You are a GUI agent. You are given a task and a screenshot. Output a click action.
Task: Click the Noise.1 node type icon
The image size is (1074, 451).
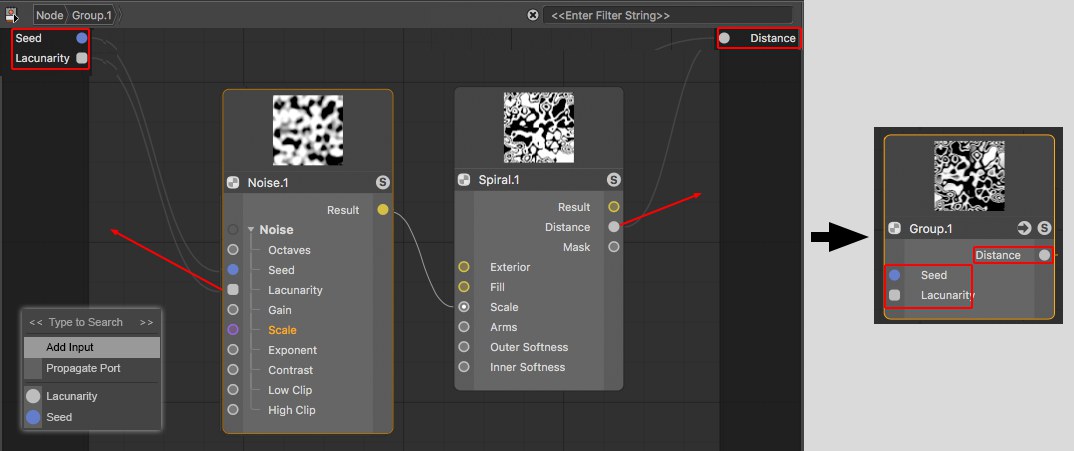tap(233, 182)
